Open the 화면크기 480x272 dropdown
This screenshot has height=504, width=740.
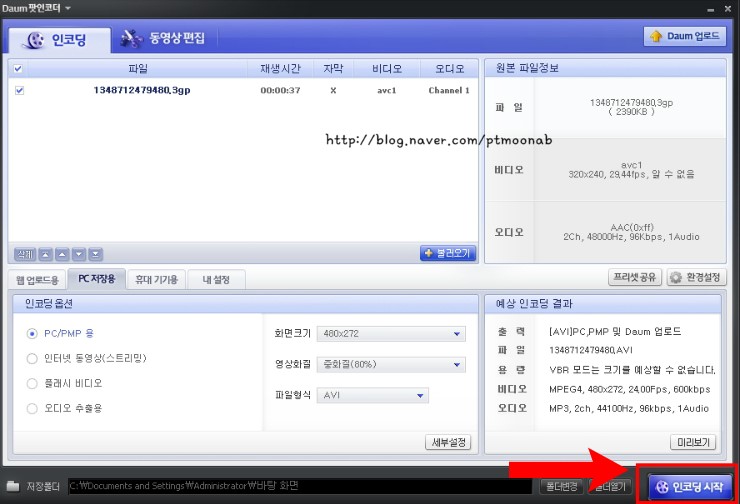point(391,334)
